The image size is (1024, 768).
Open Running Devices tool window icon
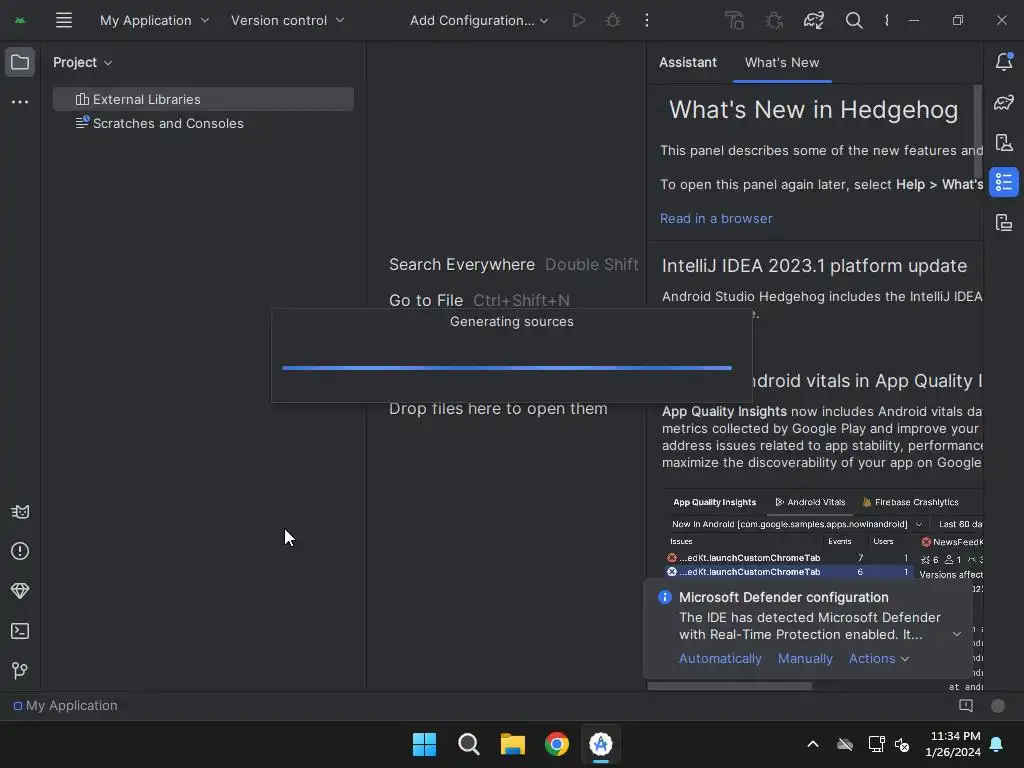click(x=1004, y=142)
